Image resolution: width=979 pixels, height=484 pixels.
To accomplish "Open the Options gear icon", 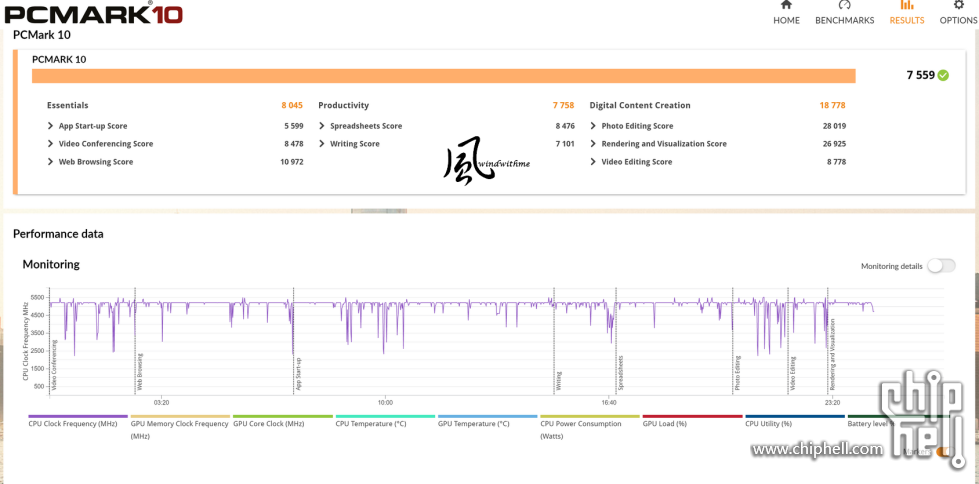I will [x=958, y=5].
